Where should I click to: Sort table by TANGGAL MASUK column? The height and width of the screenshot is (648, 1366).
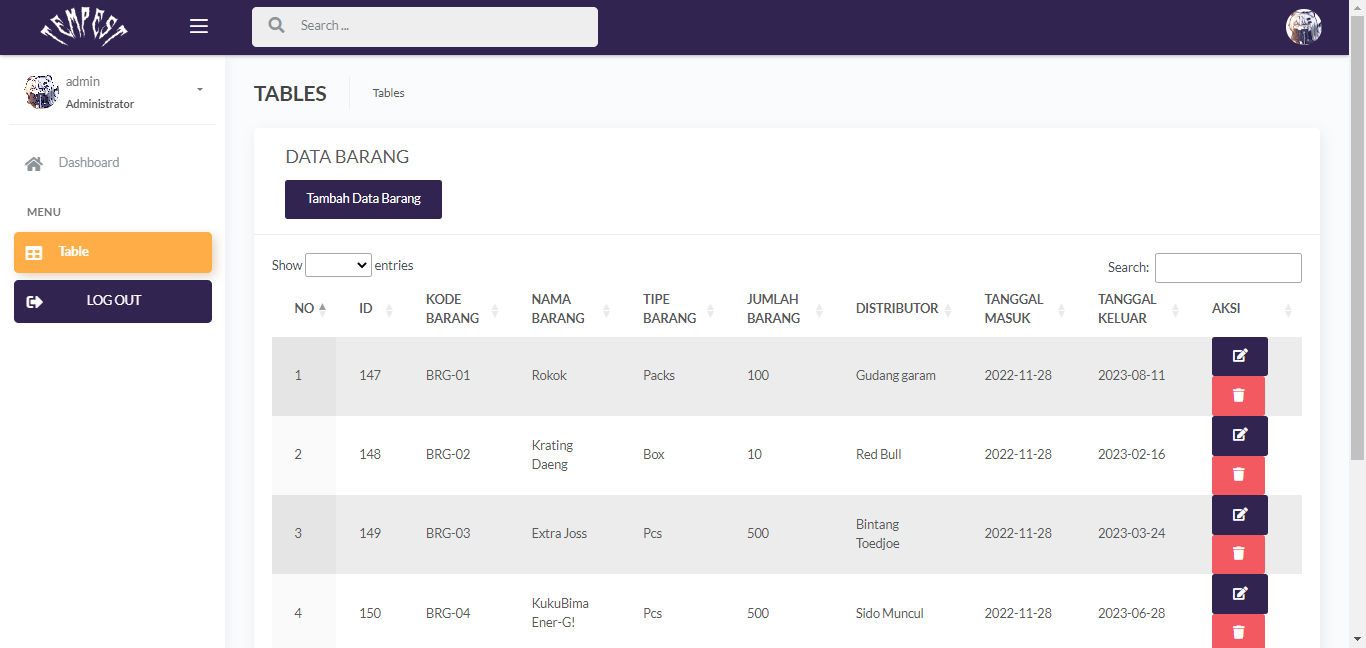point(1018,309)
